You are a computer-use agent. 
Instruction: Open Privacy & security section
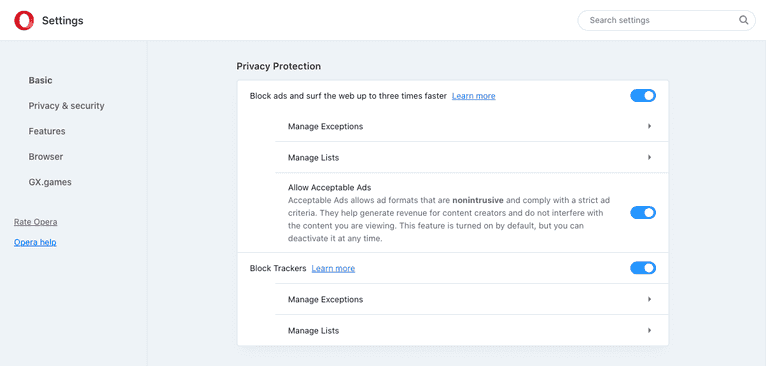tap(66, 106)
